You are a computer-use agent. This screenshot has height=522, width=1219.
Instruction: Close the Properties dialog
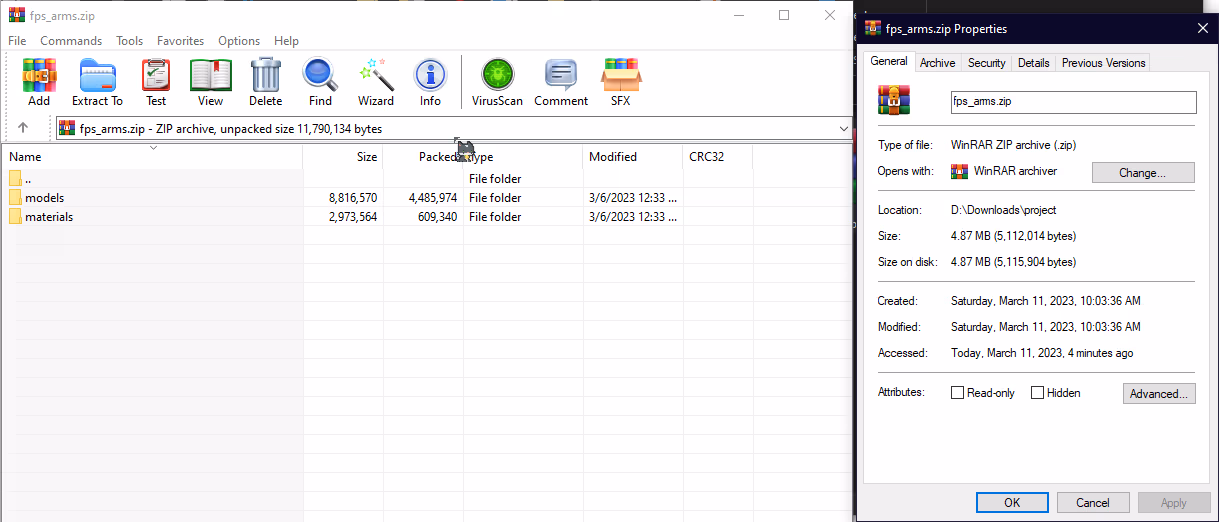pyautogui.click(x=1203, y=29)
